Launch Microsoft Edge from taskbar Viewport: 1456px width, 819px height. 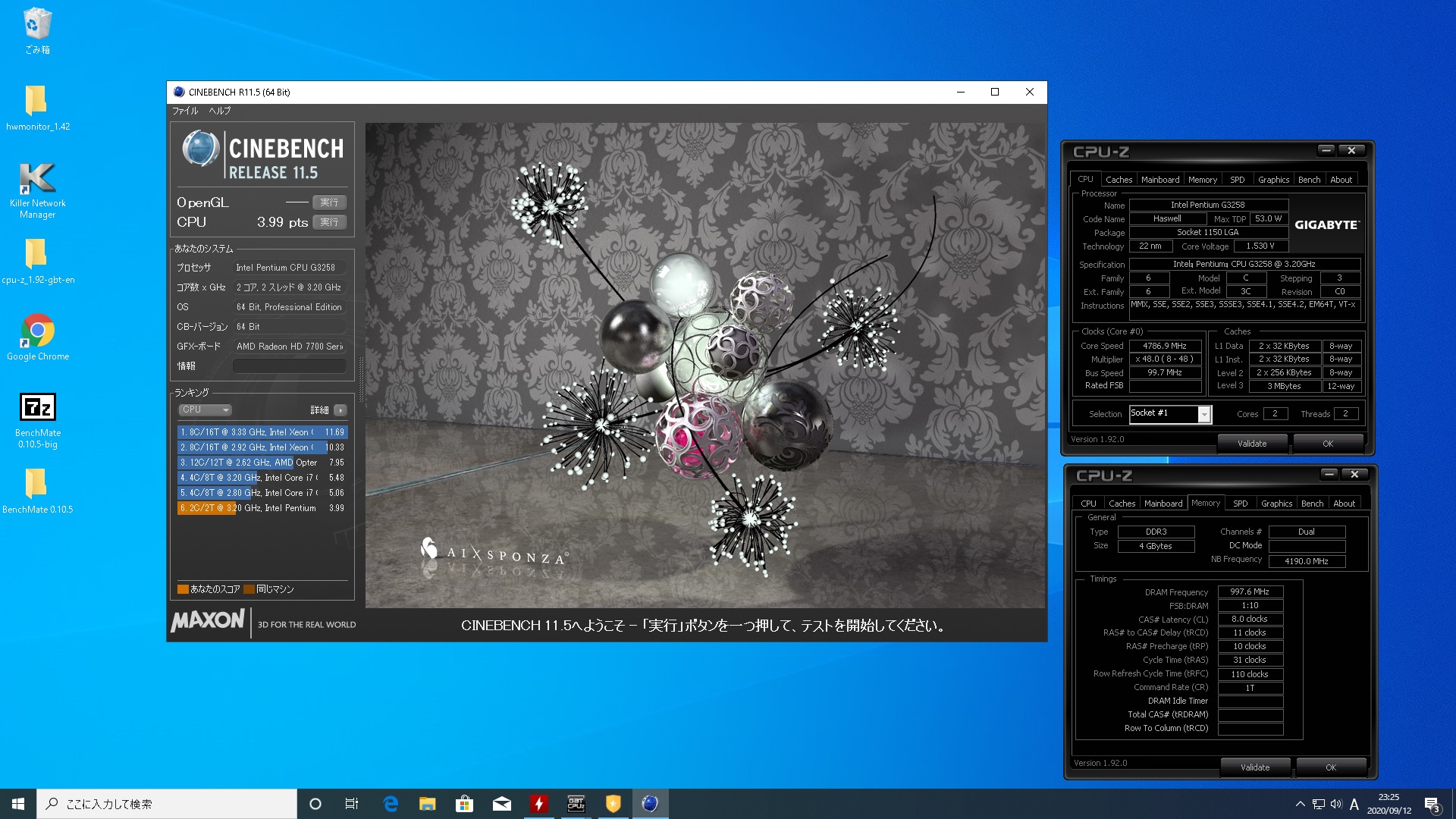point(391,804)
